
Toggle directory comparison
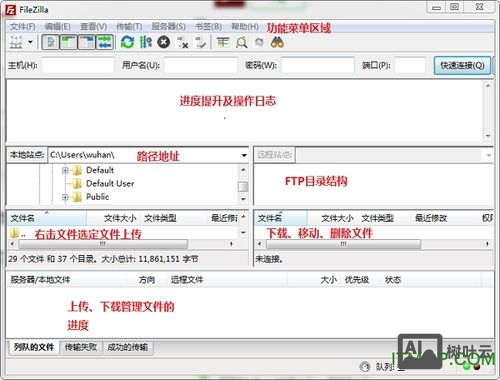(x=241, y=42)
